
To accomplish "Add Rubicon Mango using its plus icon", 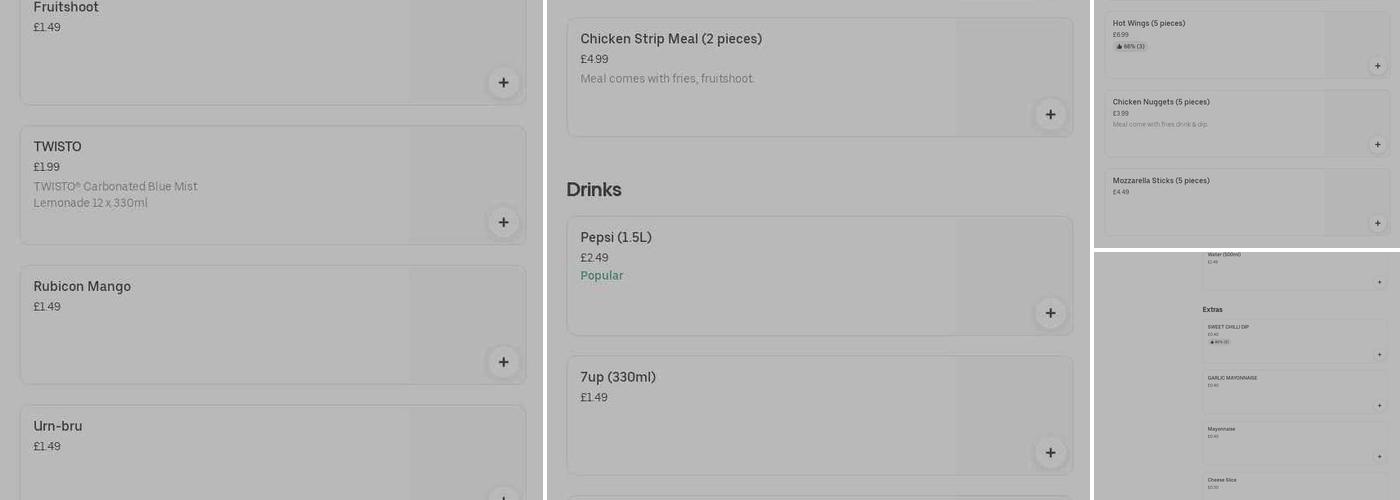I will tap(503, 362).
